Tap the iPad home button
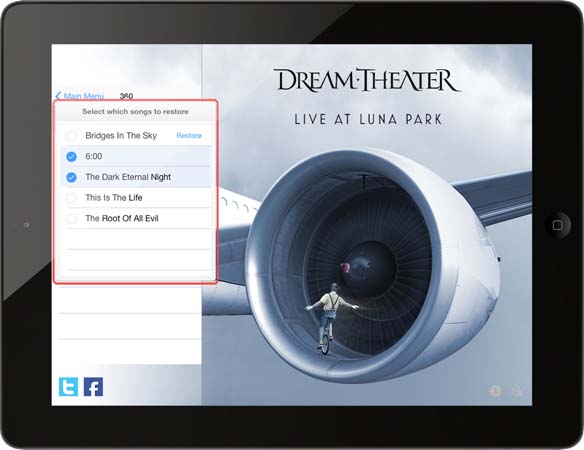This screenshot has height=450, width=584. tap(557, 225)
